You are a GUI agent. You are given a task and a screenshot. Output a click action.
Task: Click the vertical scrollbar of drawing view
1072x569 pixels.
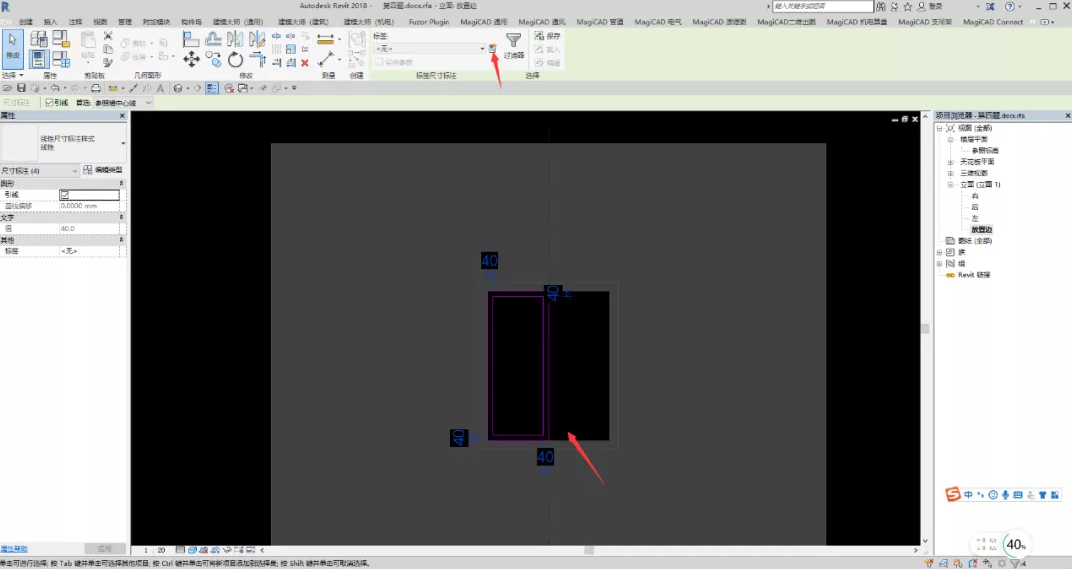pos(925,328)
